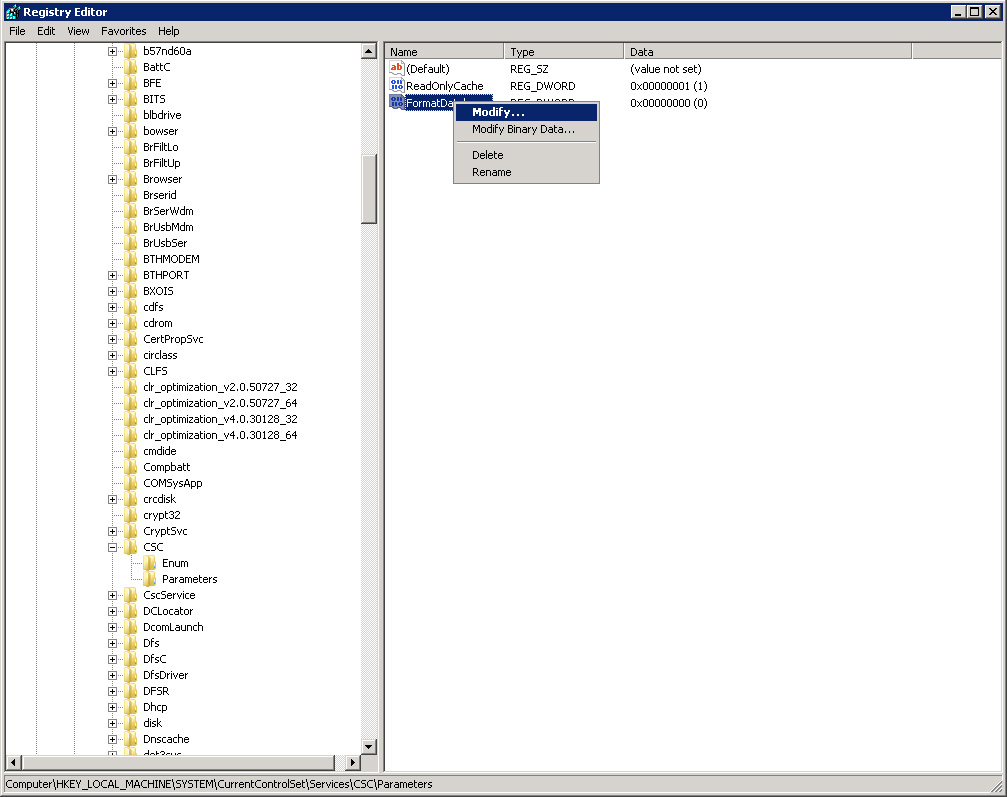Select the blbdrive tree item
This screenshot has width=1007, height=797.
pos(162,115)
